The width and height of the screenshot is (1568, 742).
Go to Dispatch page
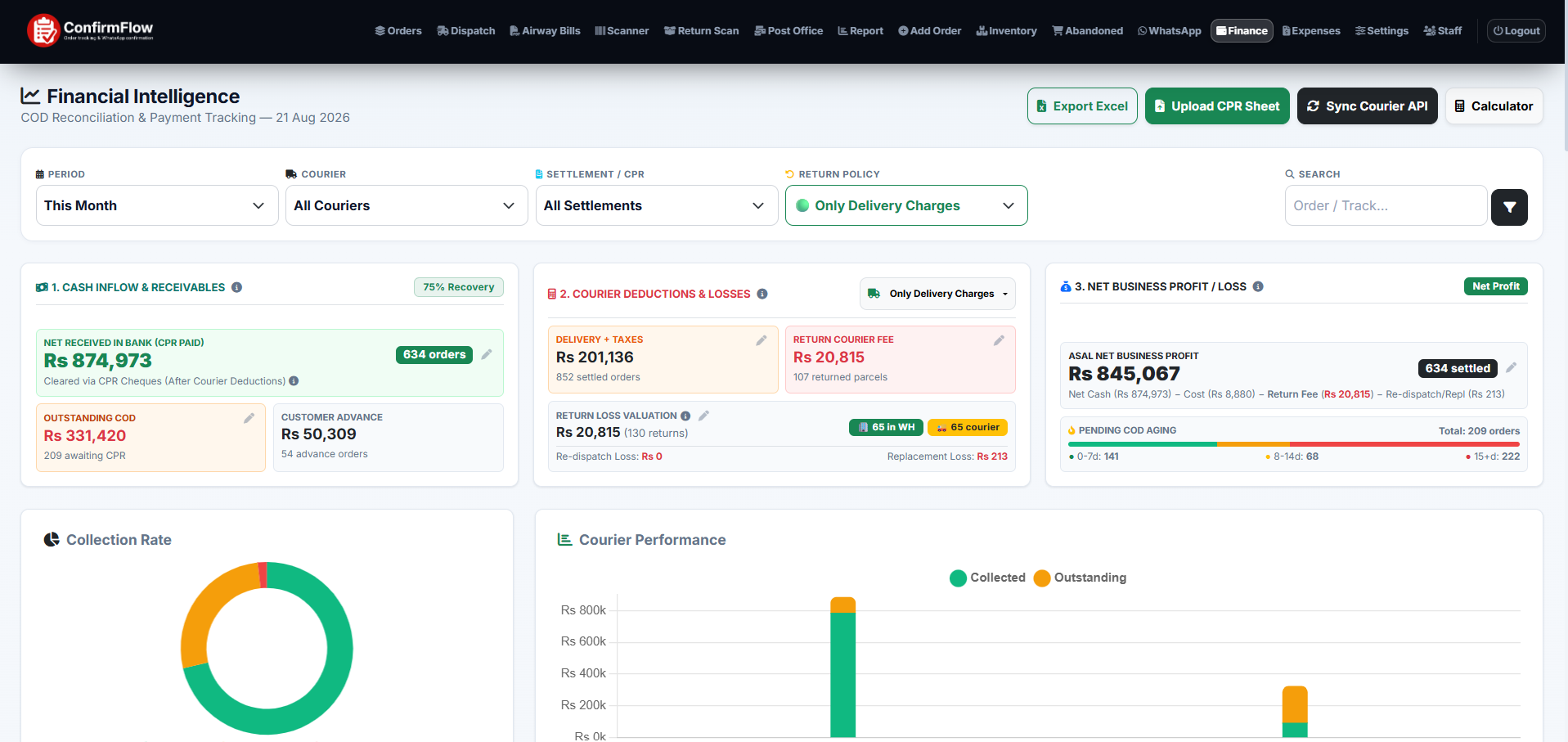tap(466, 31)
